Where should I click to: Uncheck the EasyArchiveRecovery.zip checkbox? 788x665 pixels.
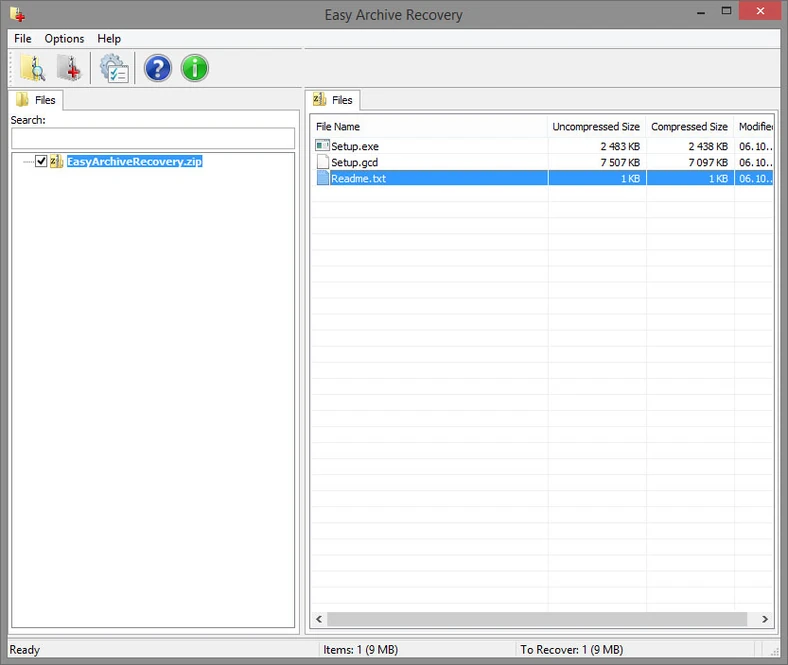(x=41, y=161)
